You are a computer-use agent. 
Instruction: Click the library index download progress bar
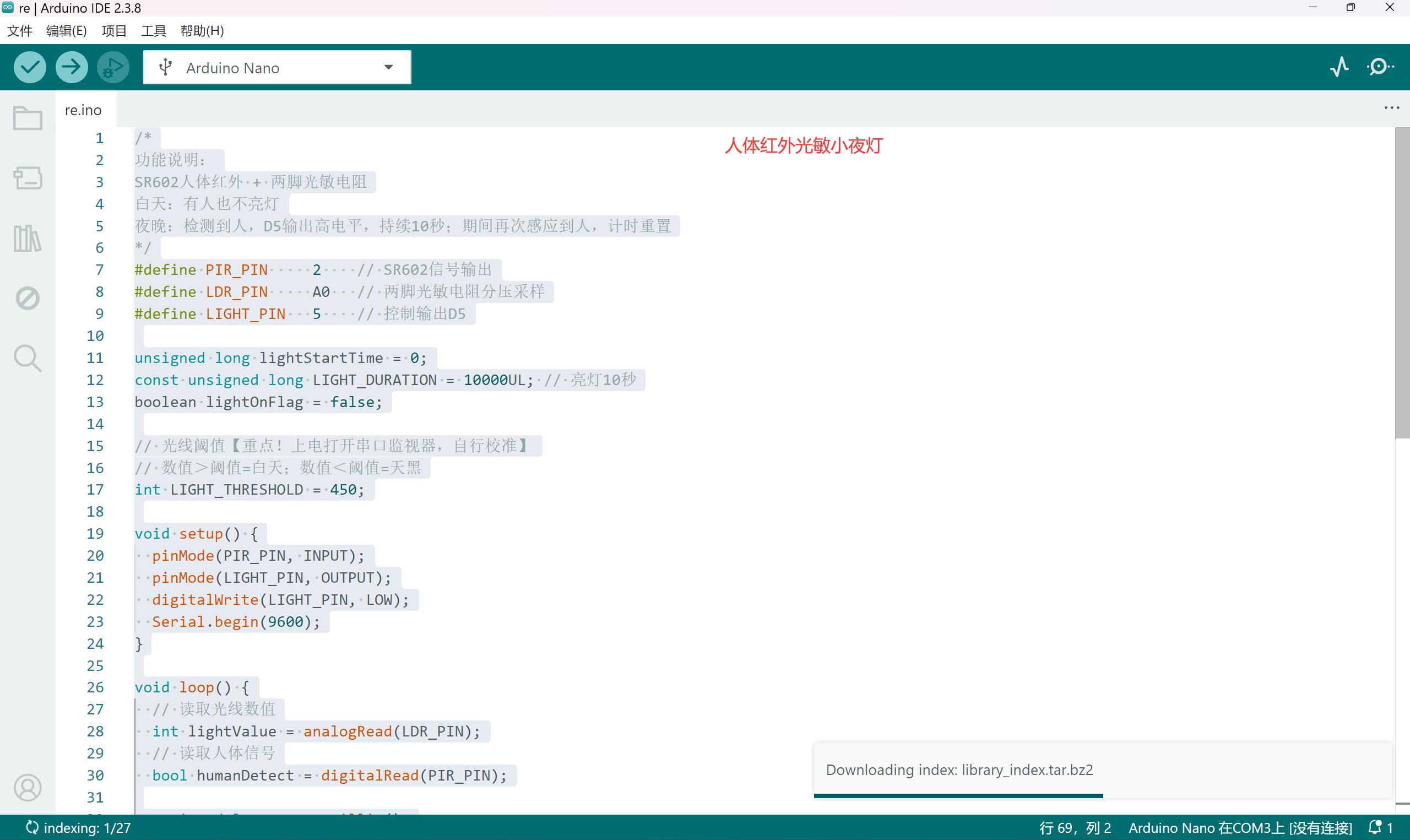[x=958, y=796]
